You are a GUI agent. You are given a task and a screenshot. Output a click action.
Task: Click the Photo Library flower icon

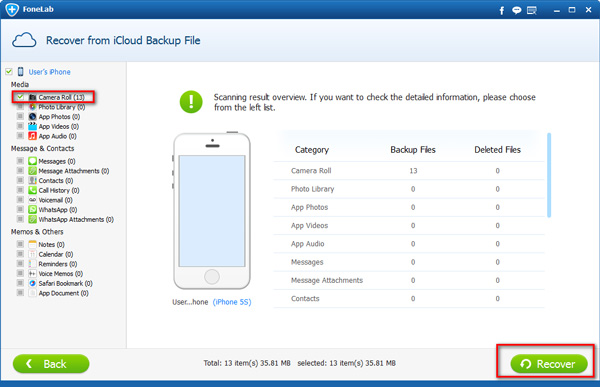(33, 107)
